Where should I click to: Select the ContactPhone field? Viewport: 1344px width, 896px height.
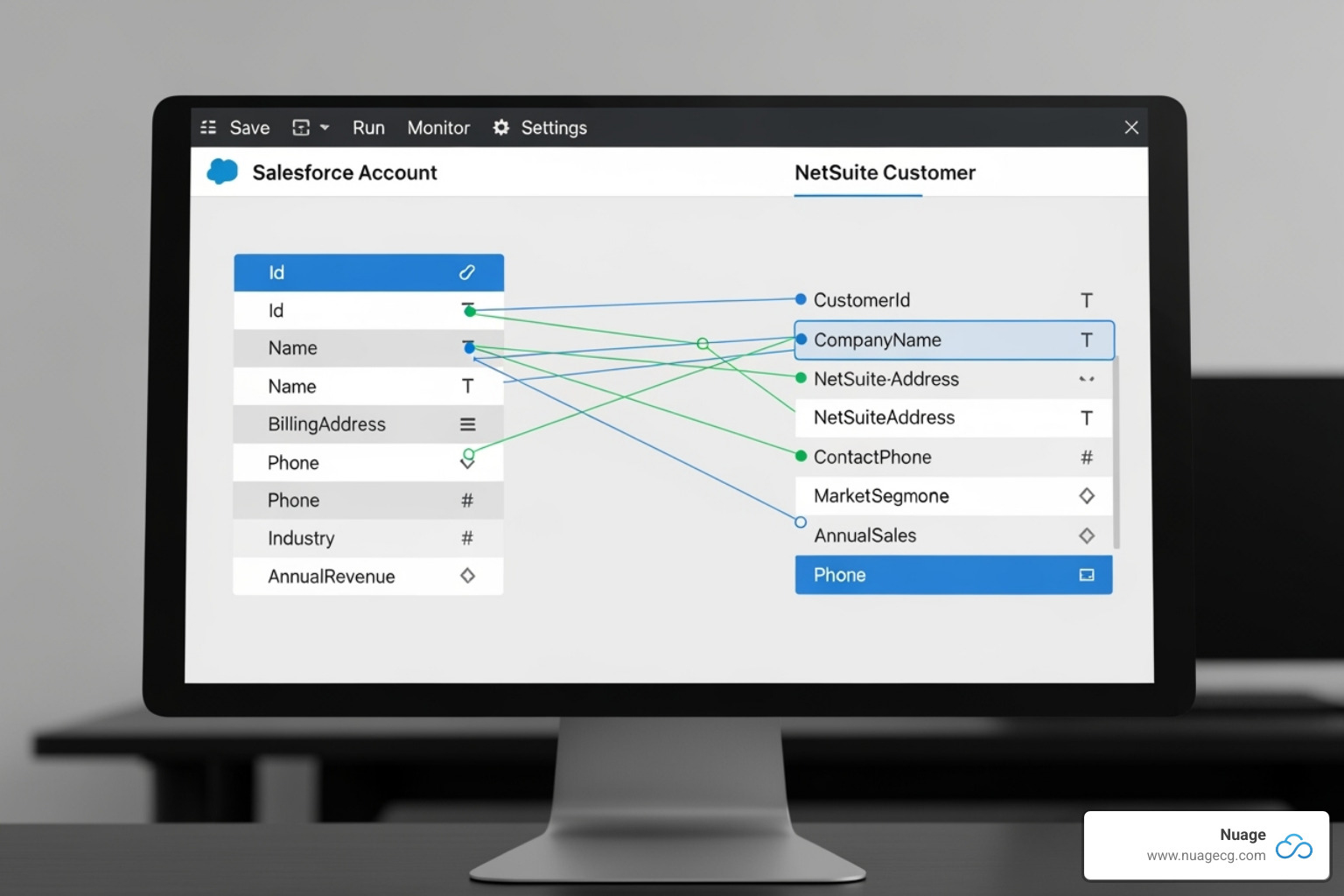[x=954, y=457]
